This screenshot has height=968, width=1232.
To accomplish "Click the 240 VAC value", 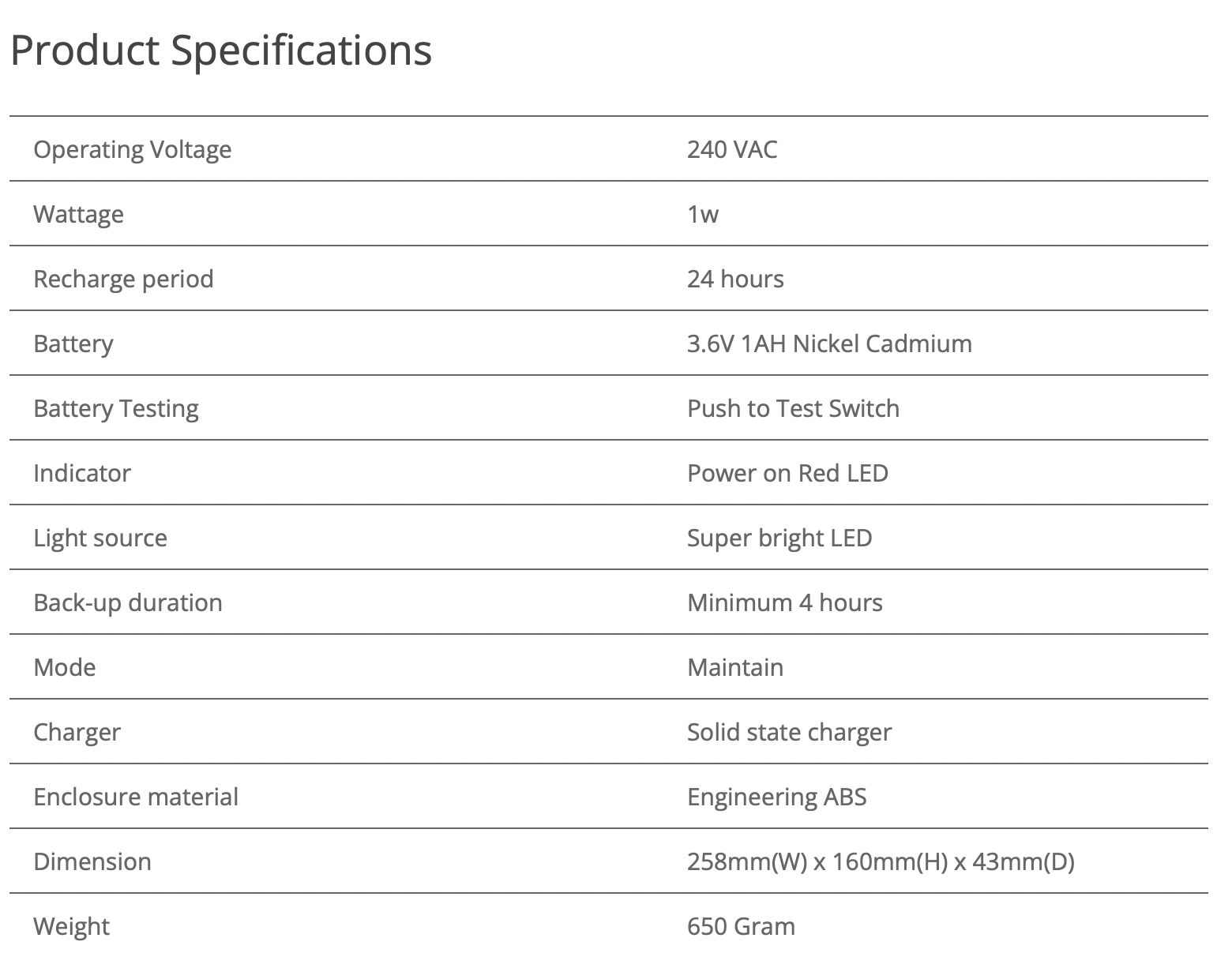I will pyautogui.click(x=732, y=149).
